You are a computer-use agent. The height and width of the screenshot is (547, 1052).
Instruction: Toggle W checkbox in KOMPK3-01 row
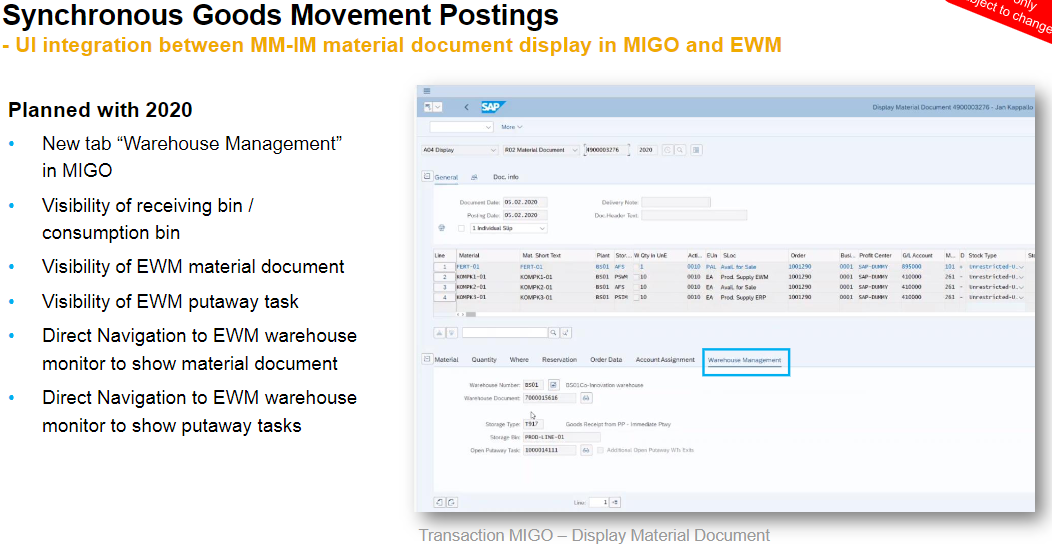pyautogui.click(x=636, y=297)
